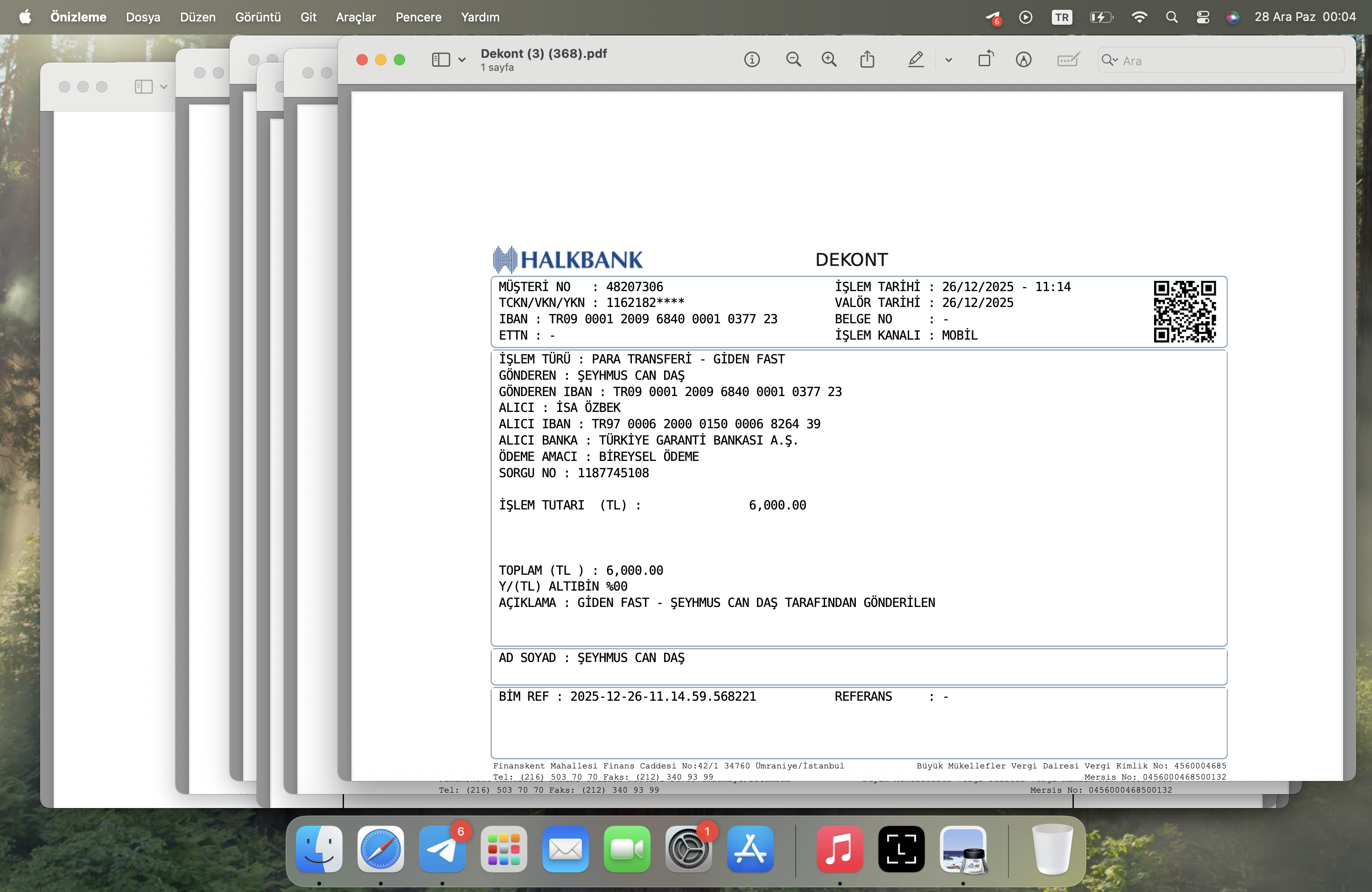Open the Görüntü menu

tap(258, 17)
